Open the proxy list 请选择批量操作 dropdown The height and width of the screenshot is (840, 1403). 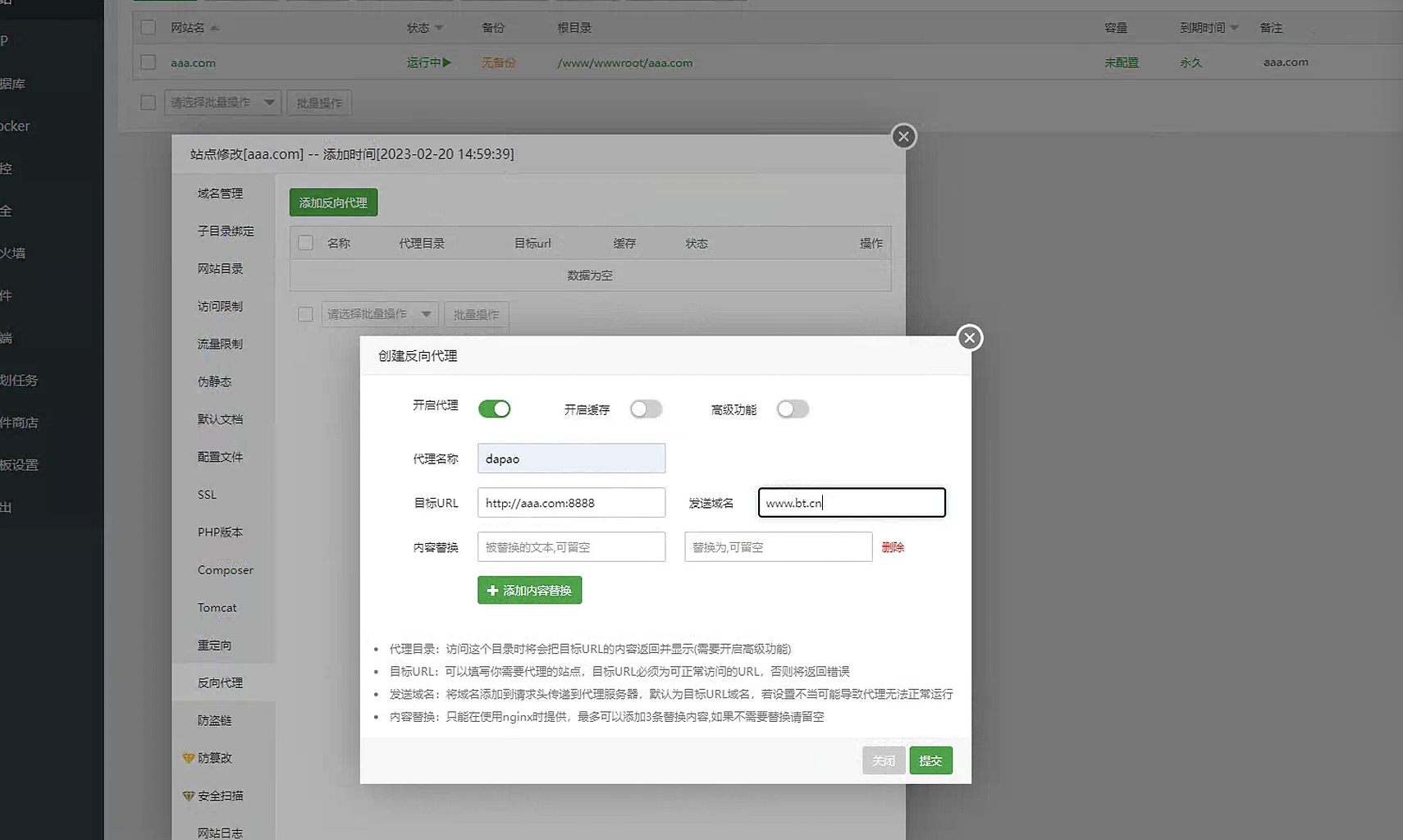point(380,314)
